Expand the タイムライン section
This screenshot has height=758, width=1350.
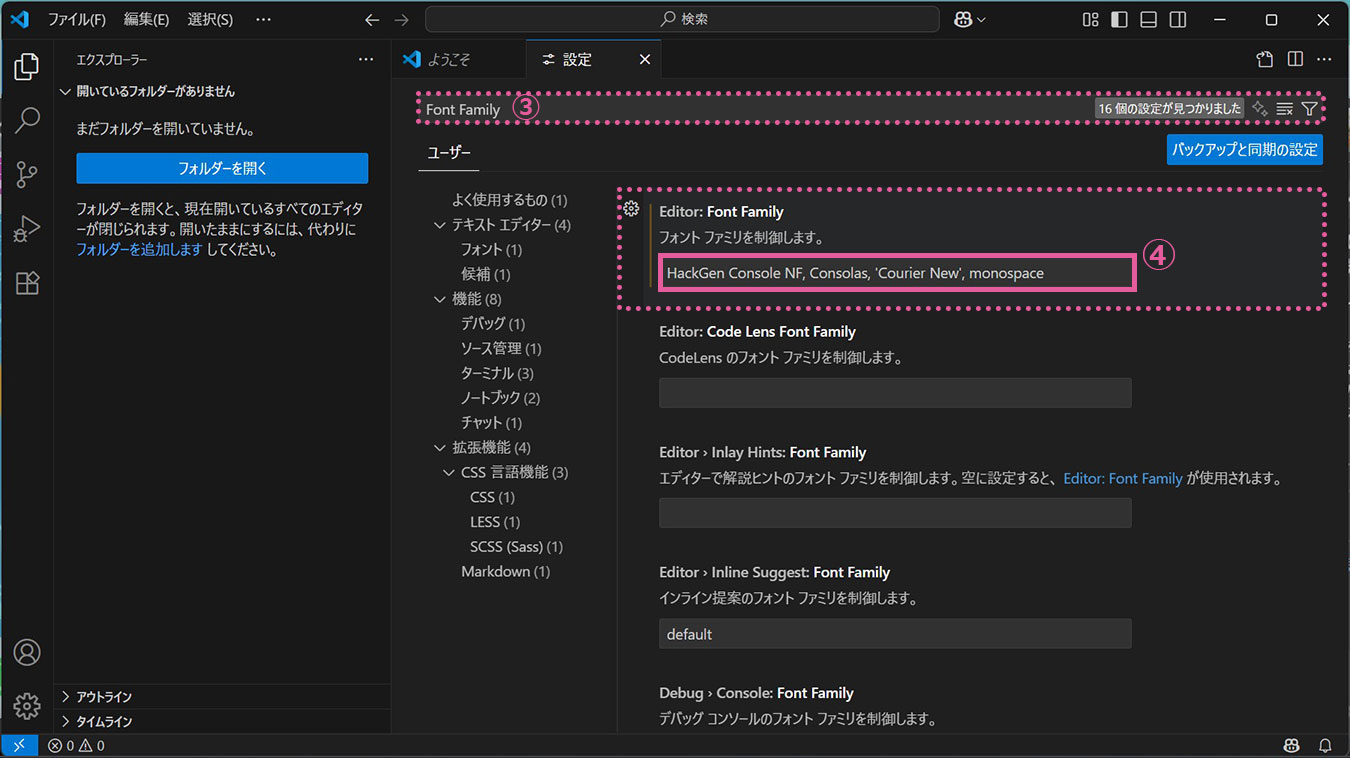[x=221, y=722]
